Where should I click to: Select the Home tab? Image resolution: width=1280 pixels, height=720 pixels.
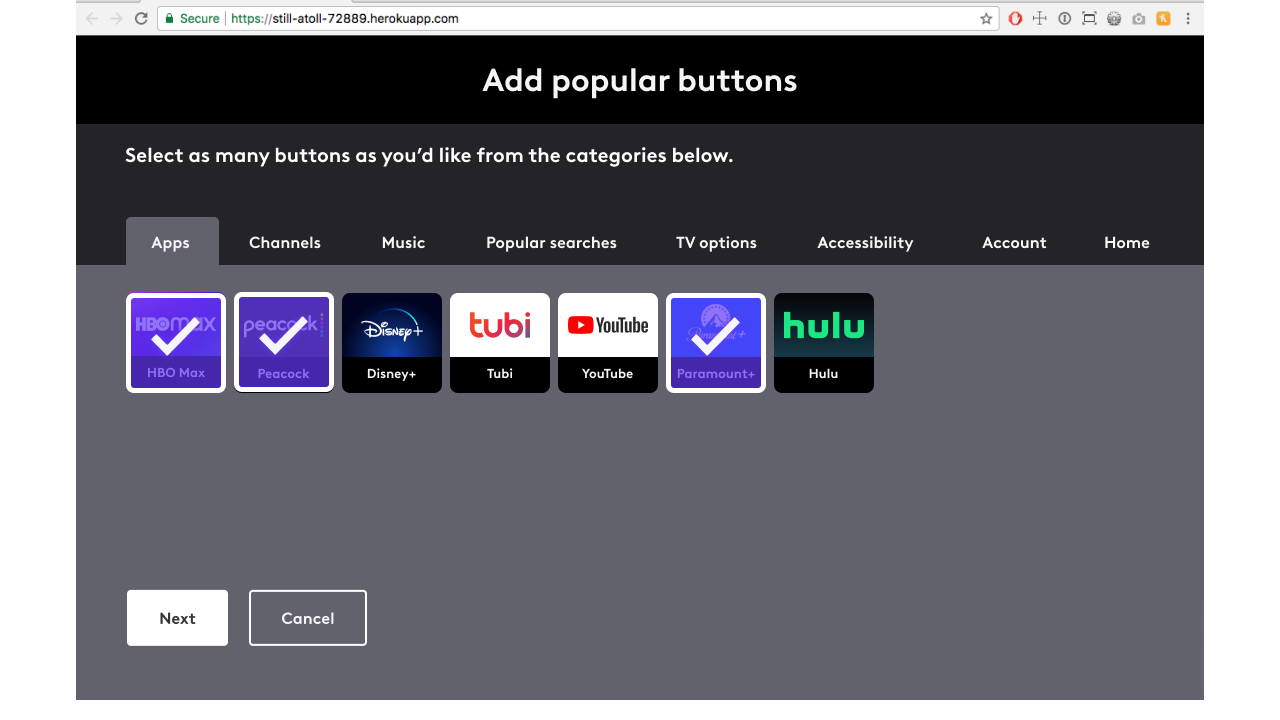click(x=1127, y=242)
